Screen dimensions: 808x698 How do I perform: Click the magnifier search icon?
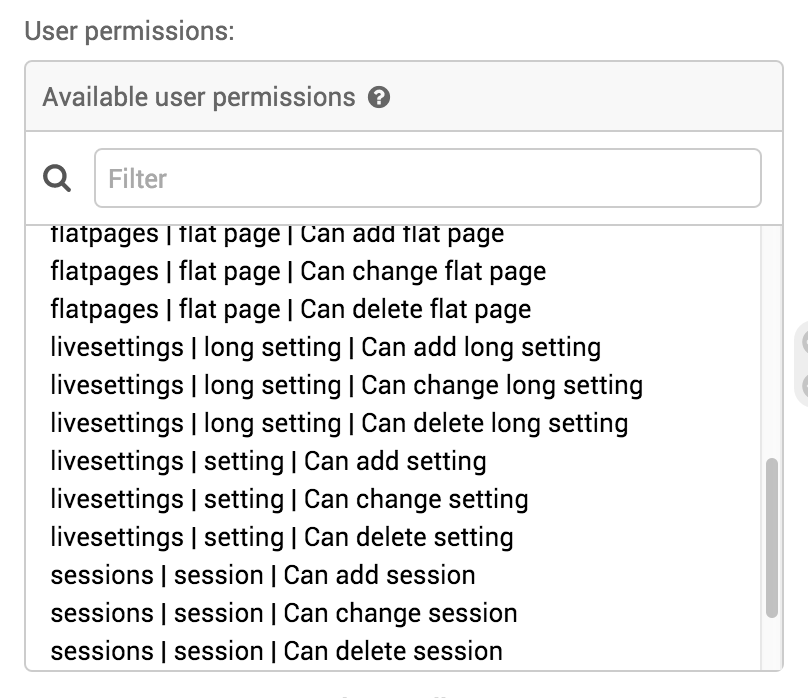59,179
